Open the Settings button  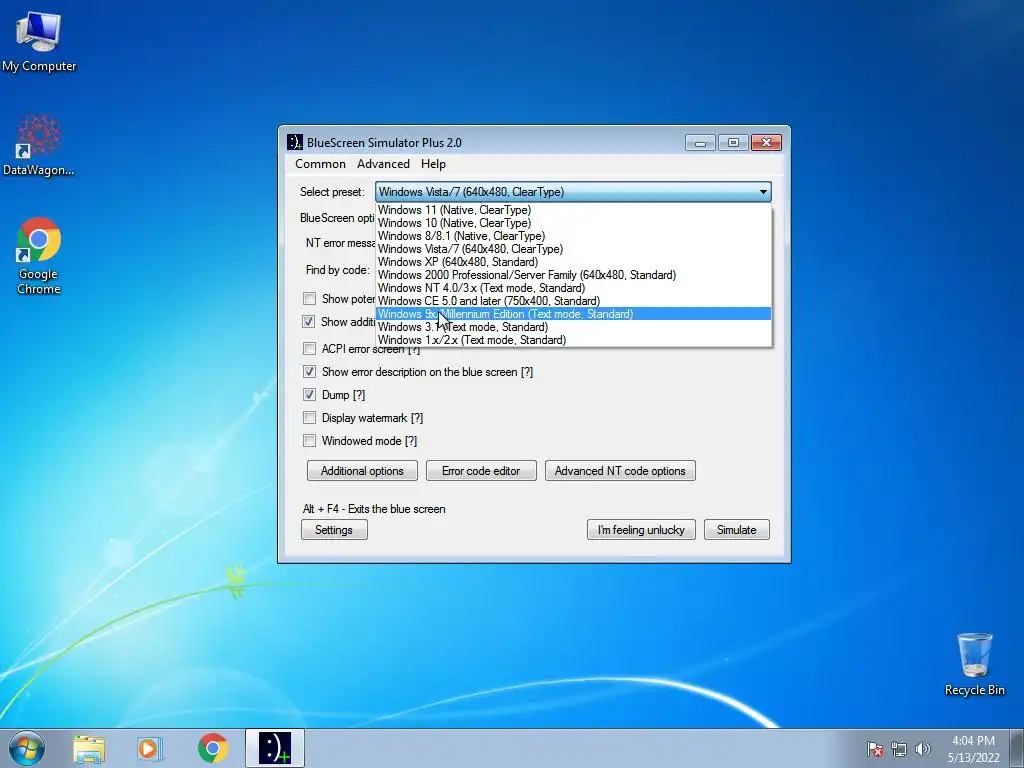(x=334, y=530)
